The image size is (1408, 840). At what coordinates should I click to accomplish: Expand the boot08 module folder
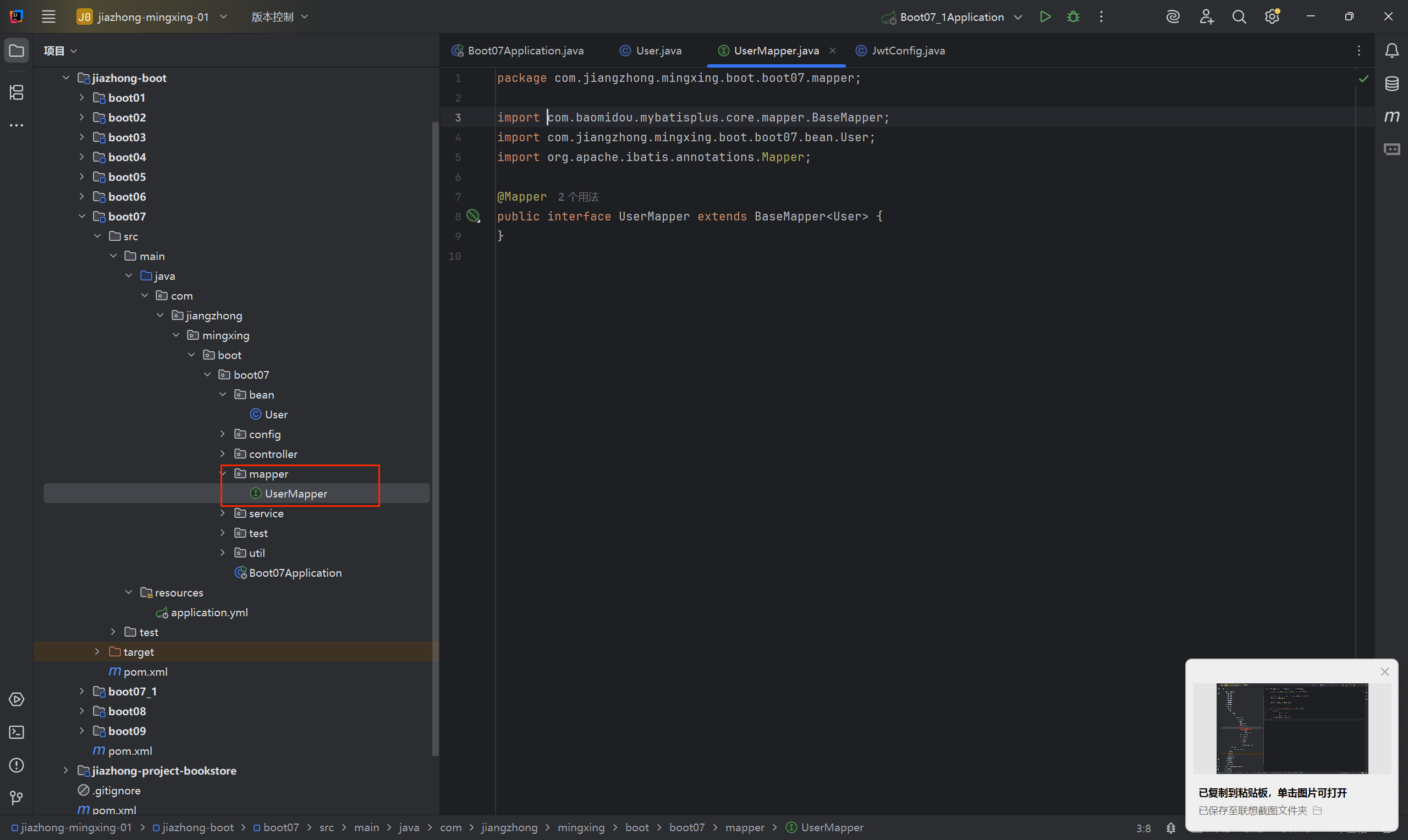[x=81, y=711]
